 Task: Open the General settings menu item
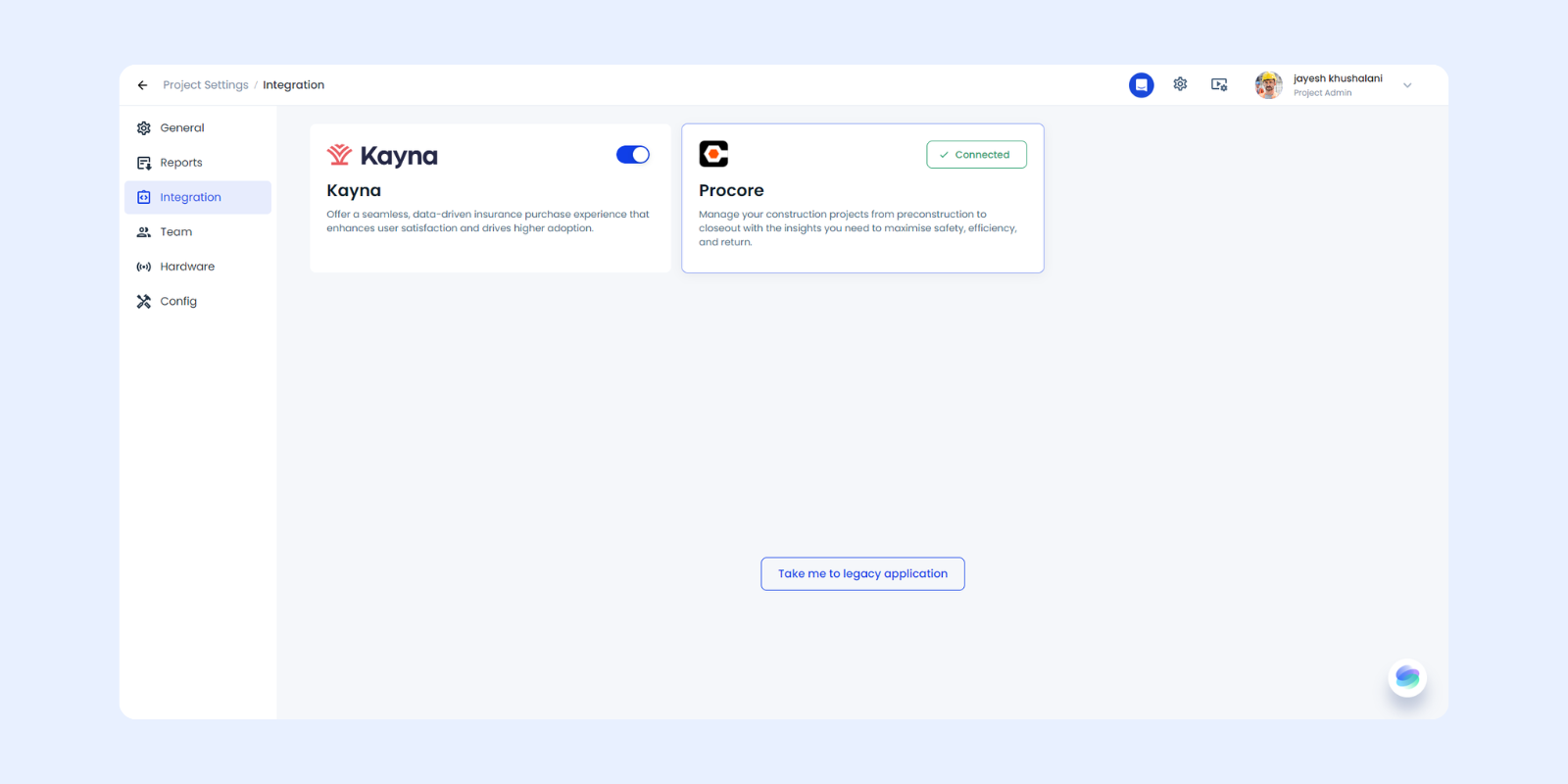click(x=198, y=128)
